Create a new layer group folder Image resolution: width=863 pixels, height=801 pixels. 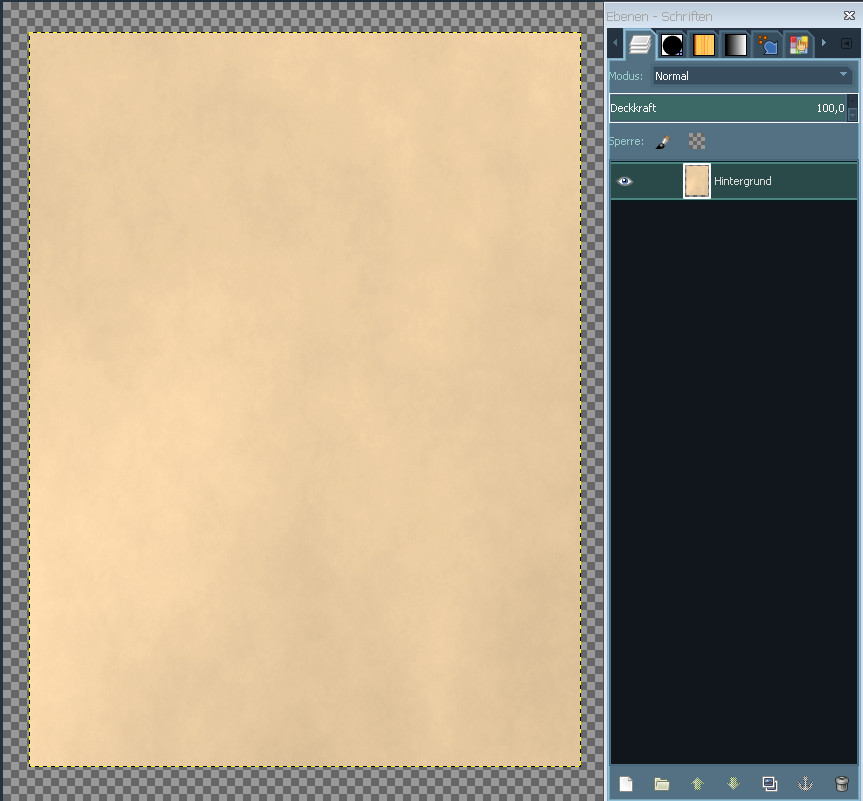pyautogui.click(x=661, y=784)
